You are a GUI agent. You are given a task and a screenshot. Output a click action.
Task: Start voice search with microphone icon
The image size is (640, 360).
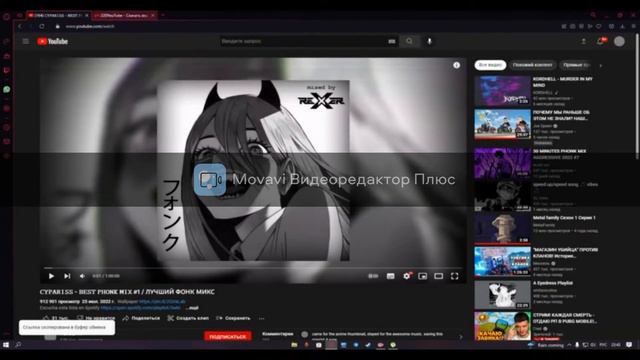tap(429, 41)
